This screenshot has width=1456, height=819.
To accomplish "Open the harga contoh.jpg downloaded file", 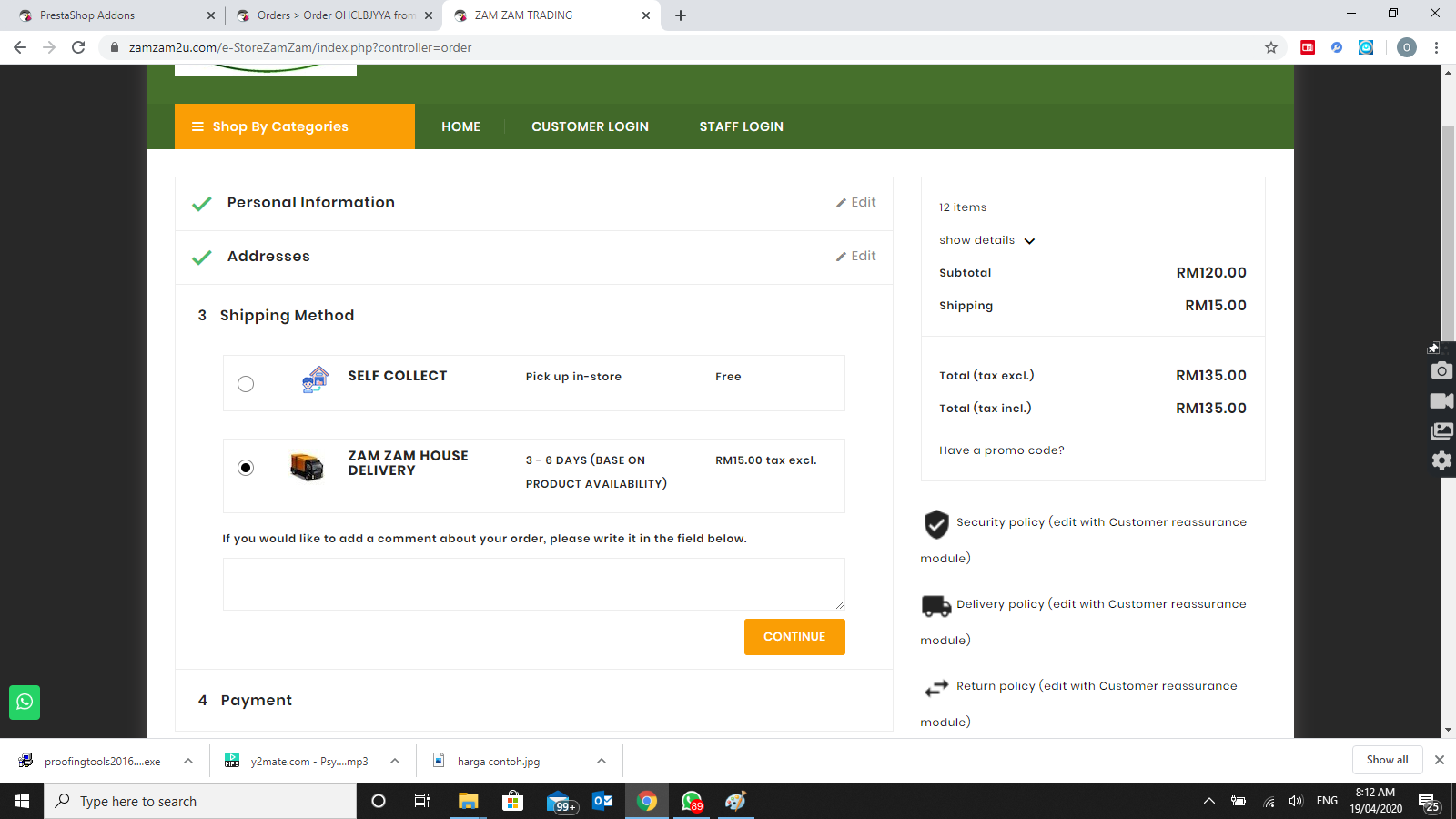I will pyautogui.click(x=498, y=762).
